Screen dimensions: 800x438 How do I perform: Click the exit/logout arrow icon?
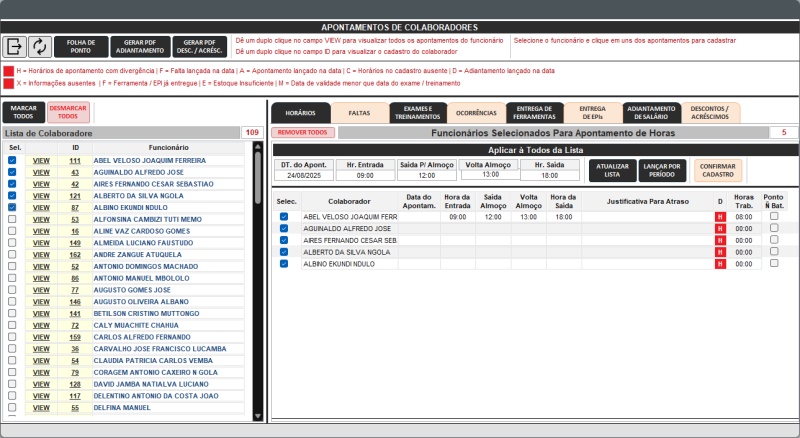pos(15,46)
